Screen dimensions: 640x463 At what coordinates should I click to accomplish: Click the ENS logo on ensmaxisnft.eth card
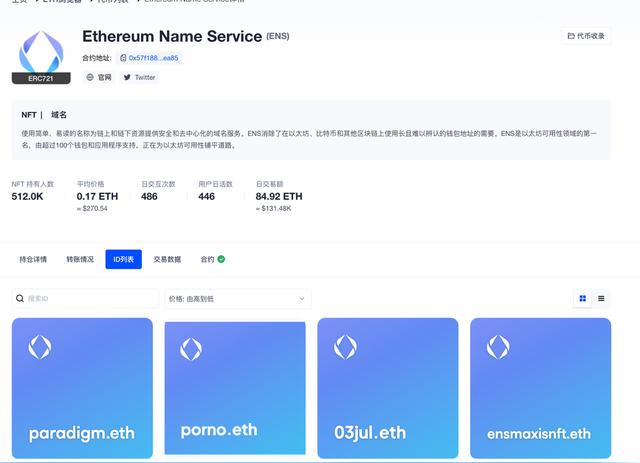tap(498, 347)
